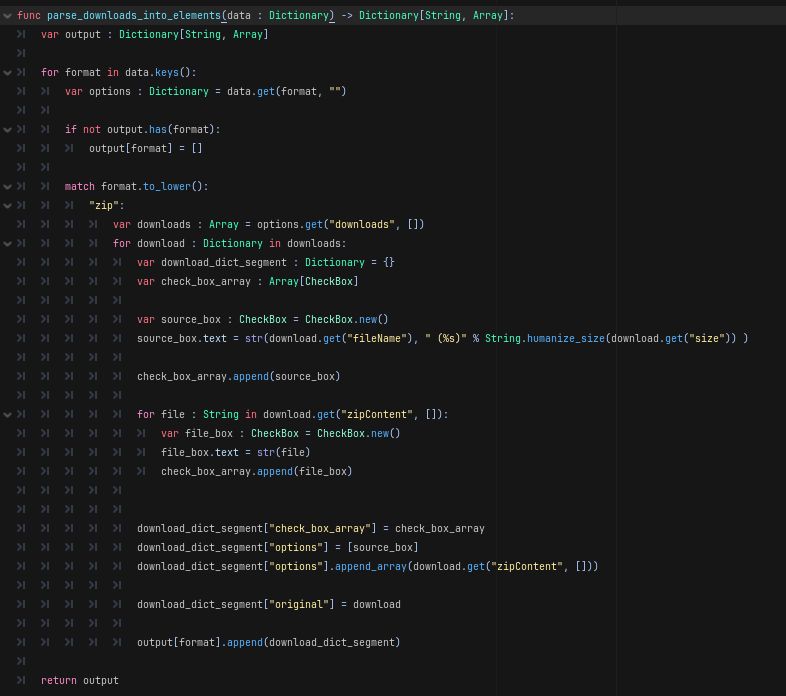Viewport: 786px width, 696px height.
Task: Click 'file_box.text = str(file)' line
Action: [236, 453]
